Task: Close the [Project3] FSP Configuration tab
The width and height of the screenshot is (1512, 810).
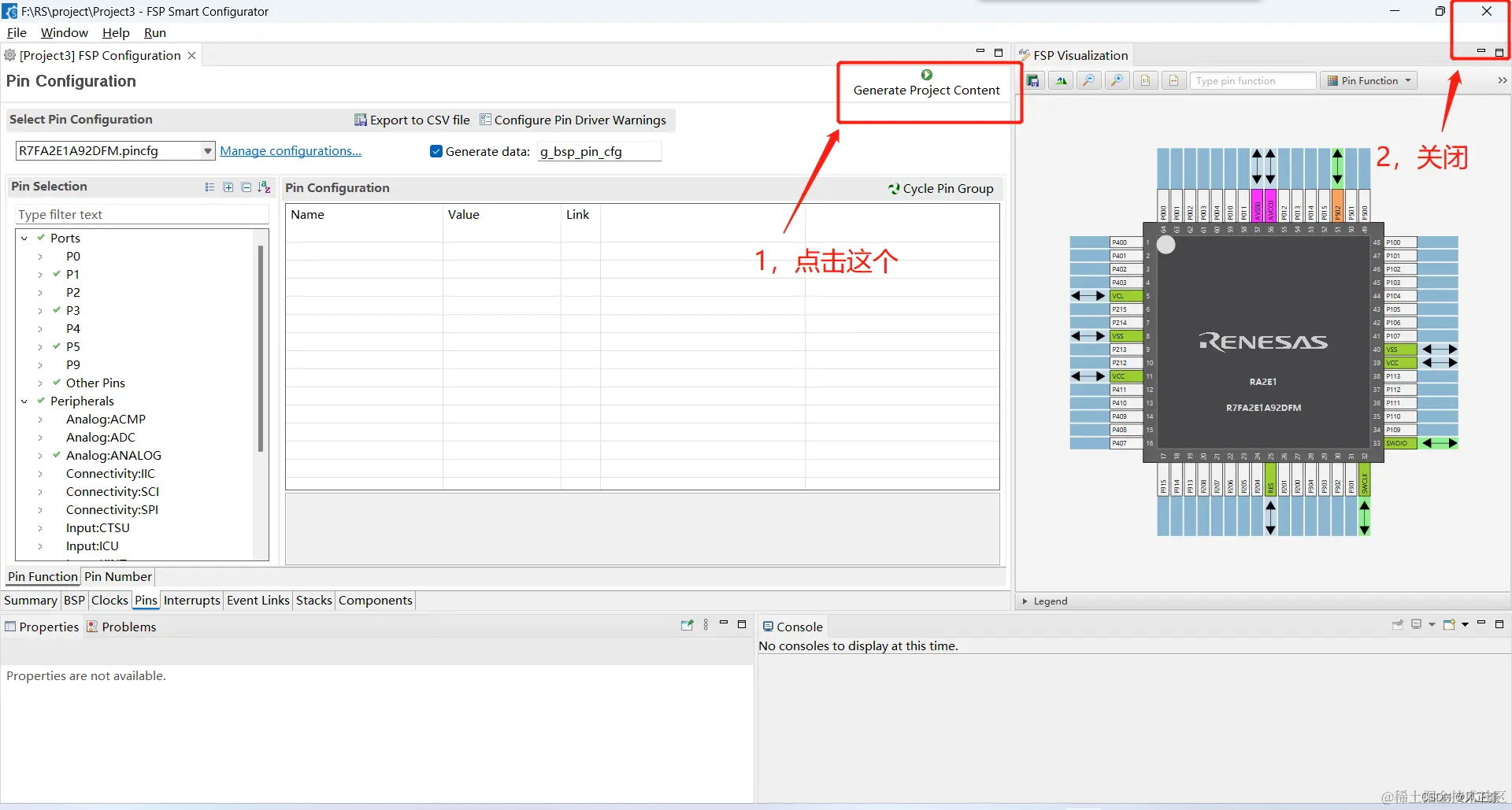Action: [x=191, y=55]
